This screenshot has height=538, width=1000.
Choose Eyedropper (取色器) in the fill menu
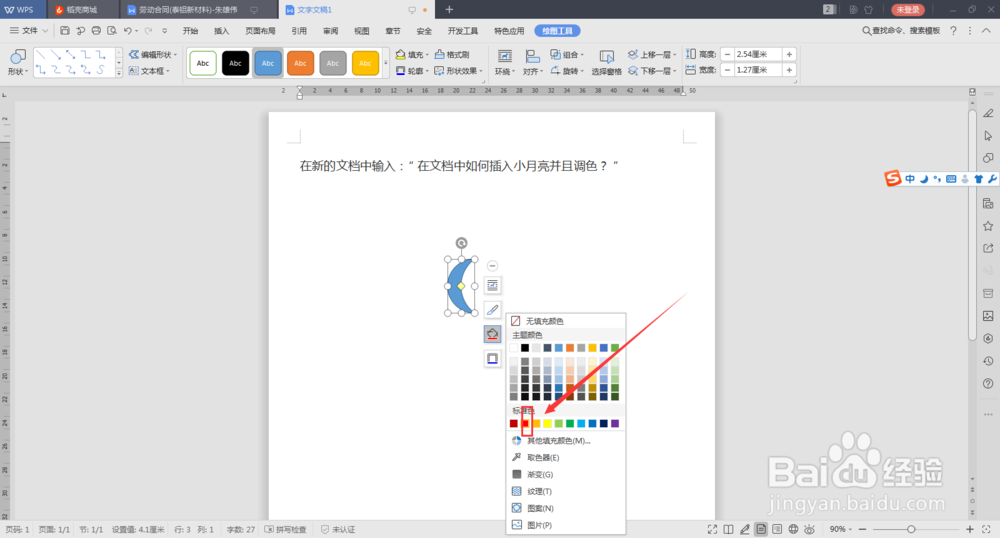(x=566, y=458)
